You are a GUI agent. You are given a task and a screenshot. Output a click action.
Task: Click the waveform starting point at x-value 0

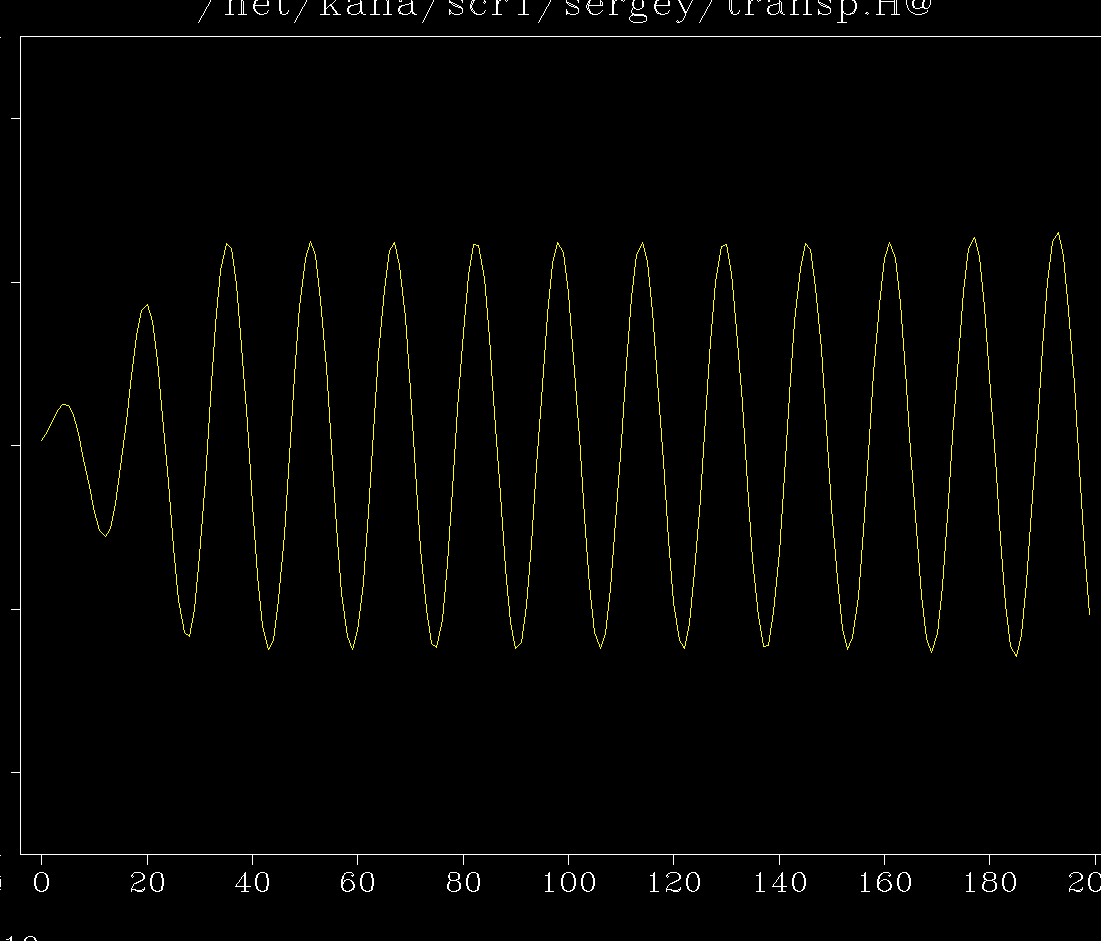[42, 440]
